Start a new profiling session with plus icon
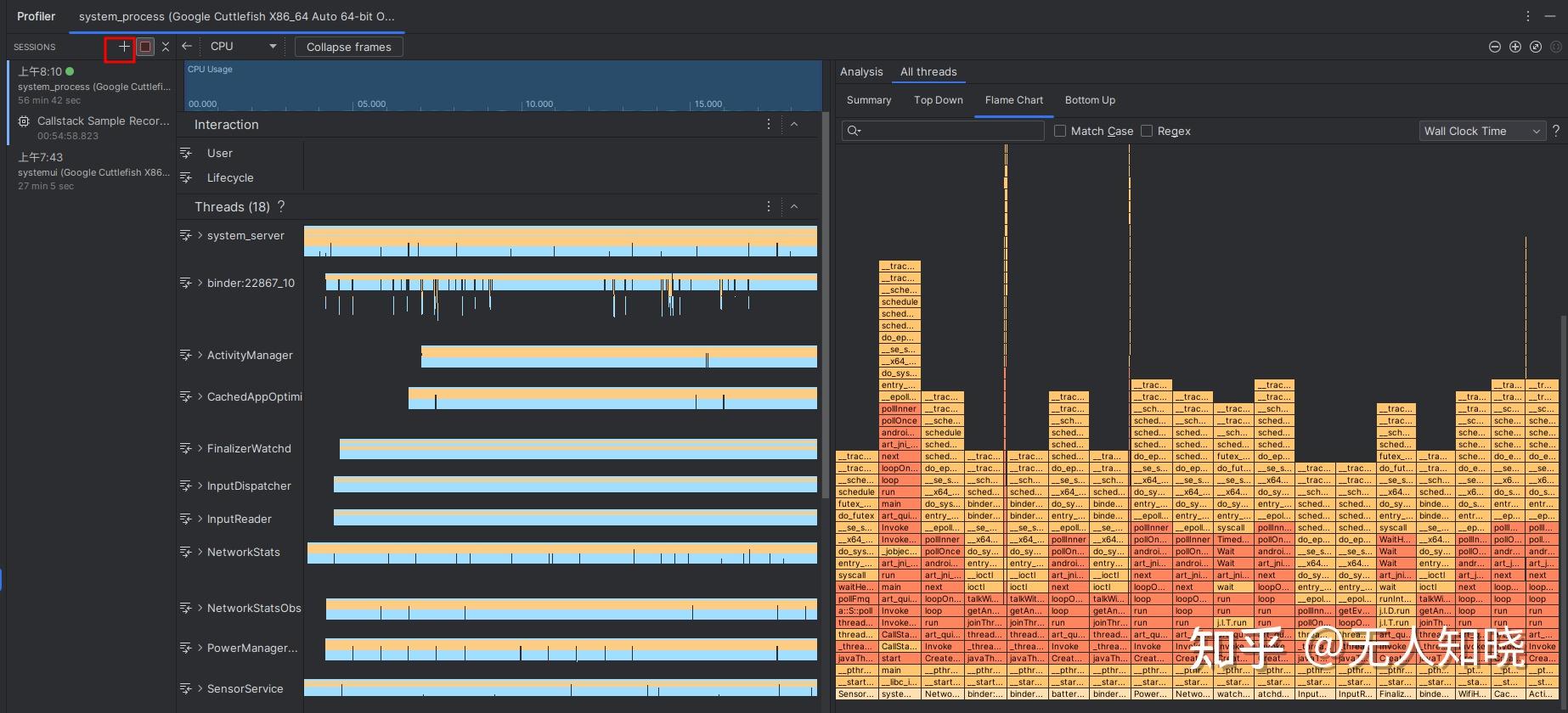Screen dimensions: 1568x713 tap(124, 47)
